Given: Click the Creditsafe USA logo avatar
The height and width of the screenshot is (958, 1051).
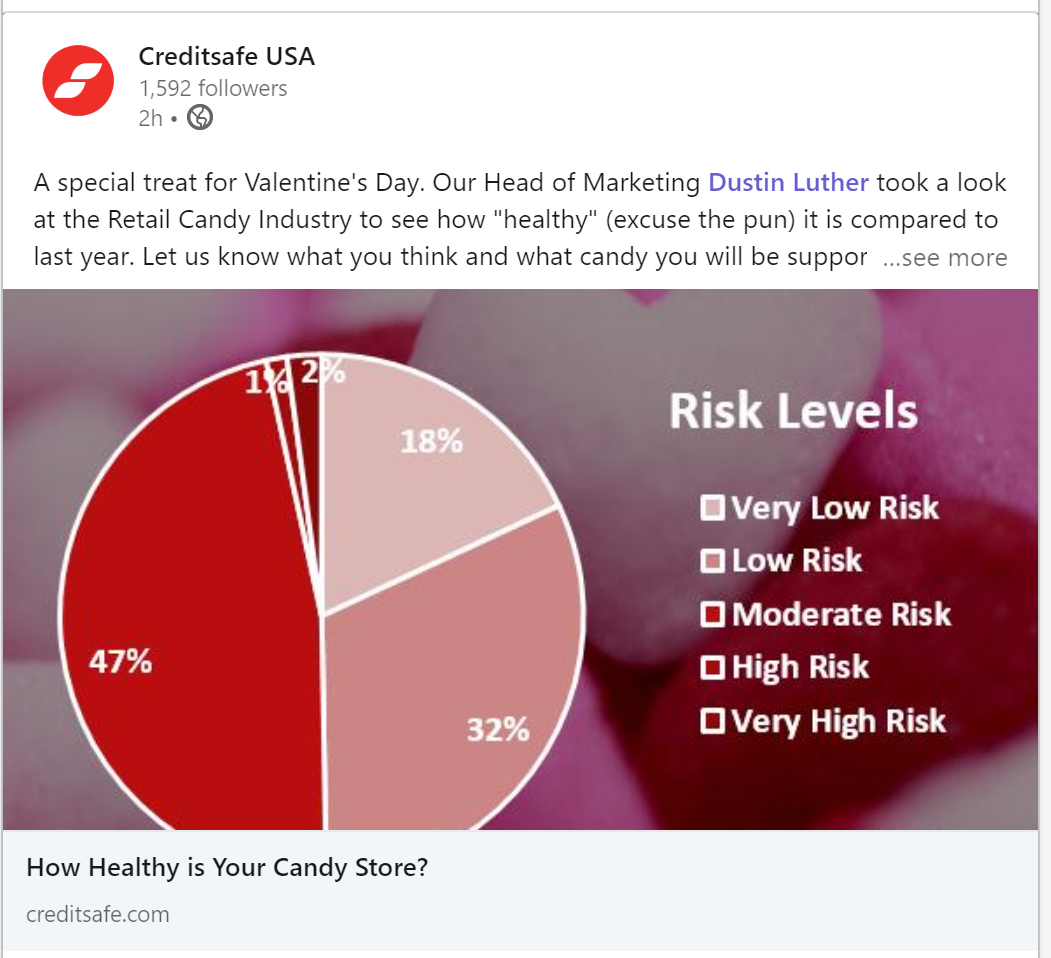Looking at the screenshot, I should coord(78,80).
